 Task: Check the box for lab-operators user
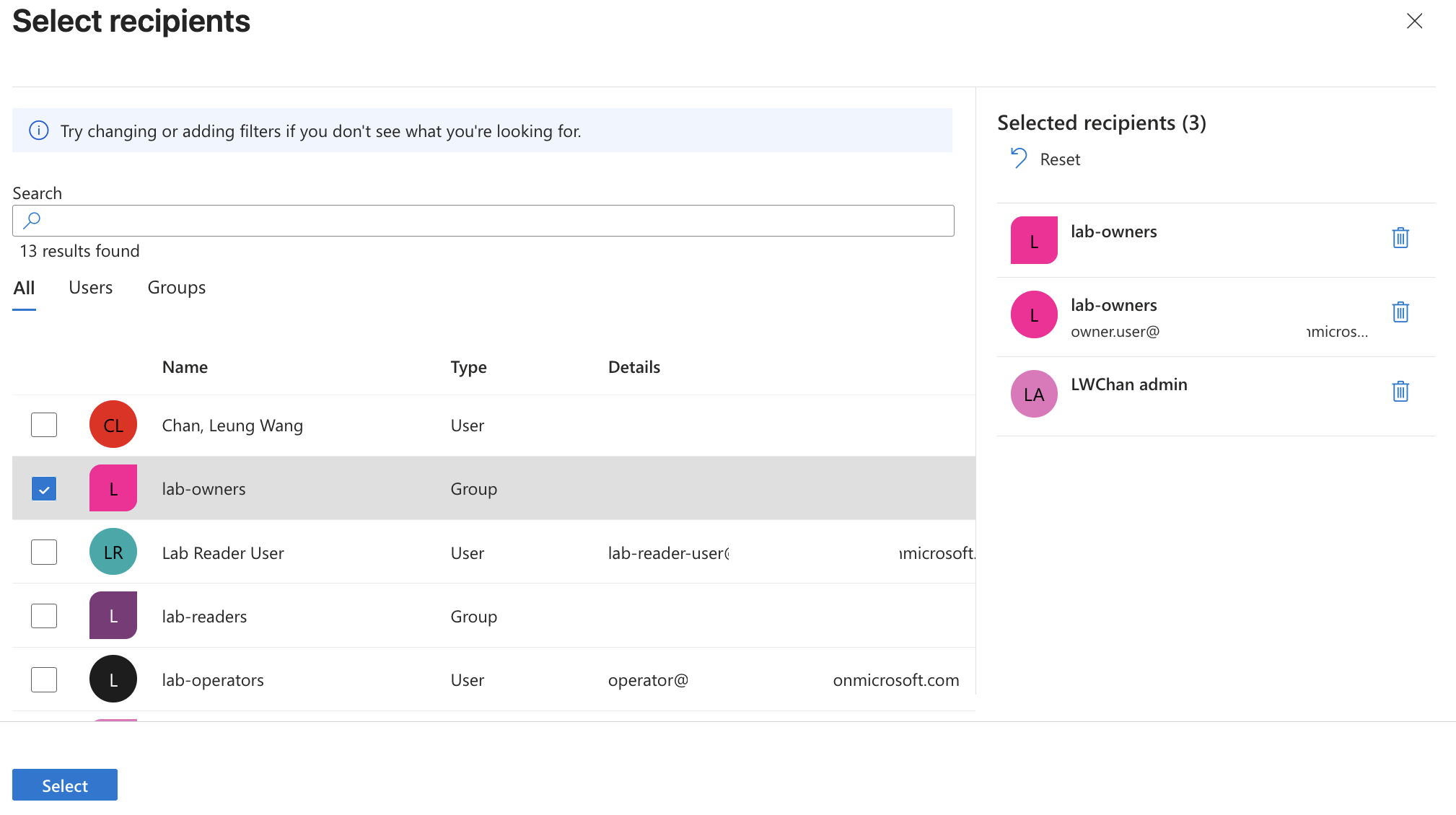point(44,679)
